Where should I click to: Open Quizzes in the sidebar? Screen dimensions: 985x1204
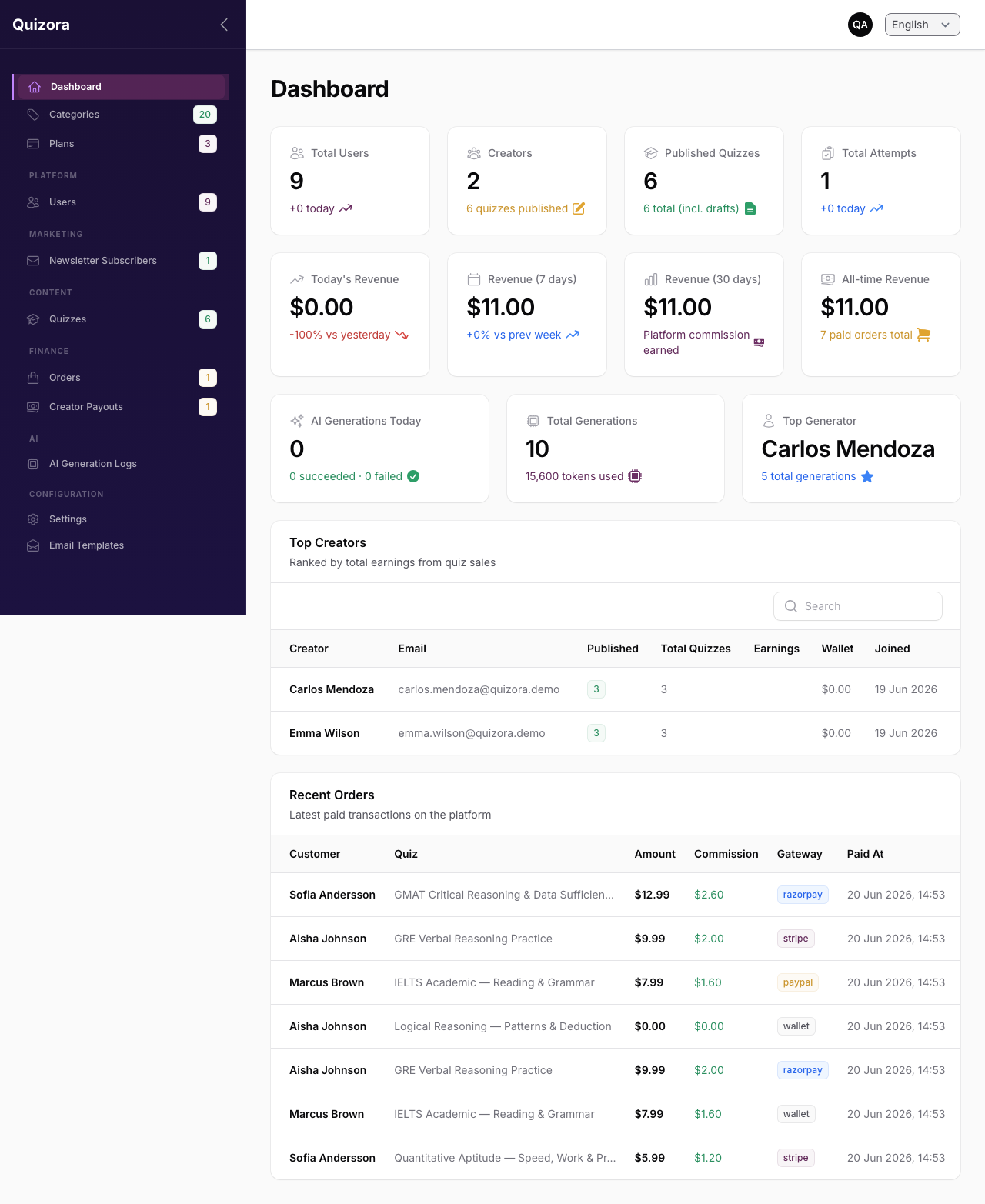tap(121, 319)
